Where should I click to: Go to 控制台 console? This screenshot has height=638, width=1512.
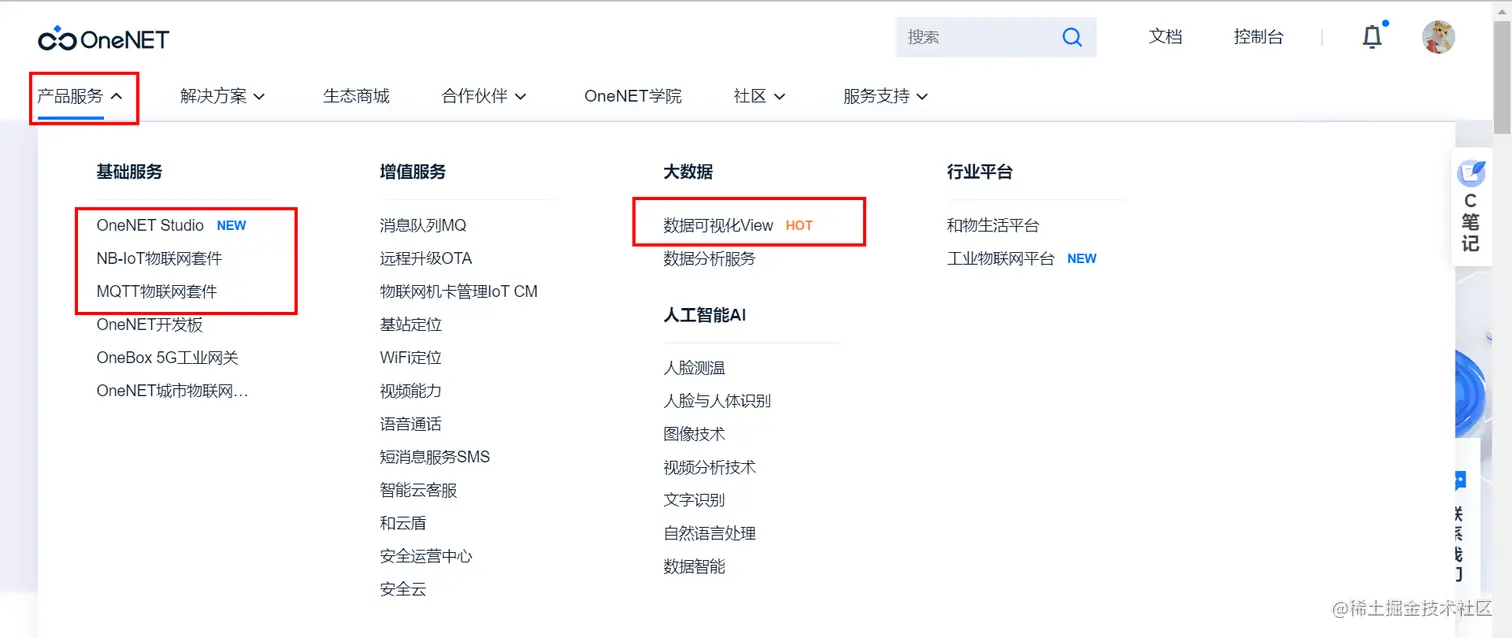(x=1258, y=37)
